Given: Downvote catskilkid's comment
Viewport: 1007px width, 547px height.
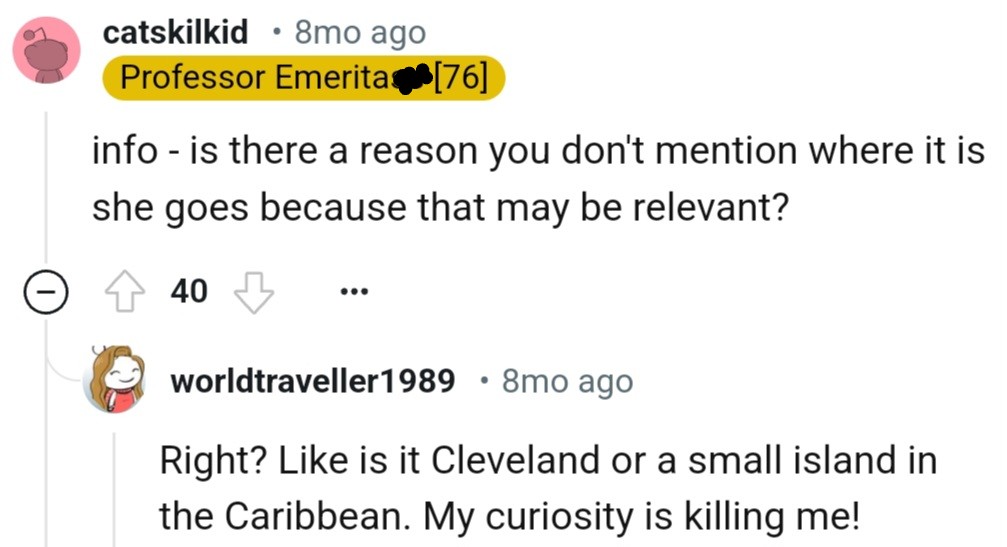Looking at the screenshot, I should pos(252,293).
